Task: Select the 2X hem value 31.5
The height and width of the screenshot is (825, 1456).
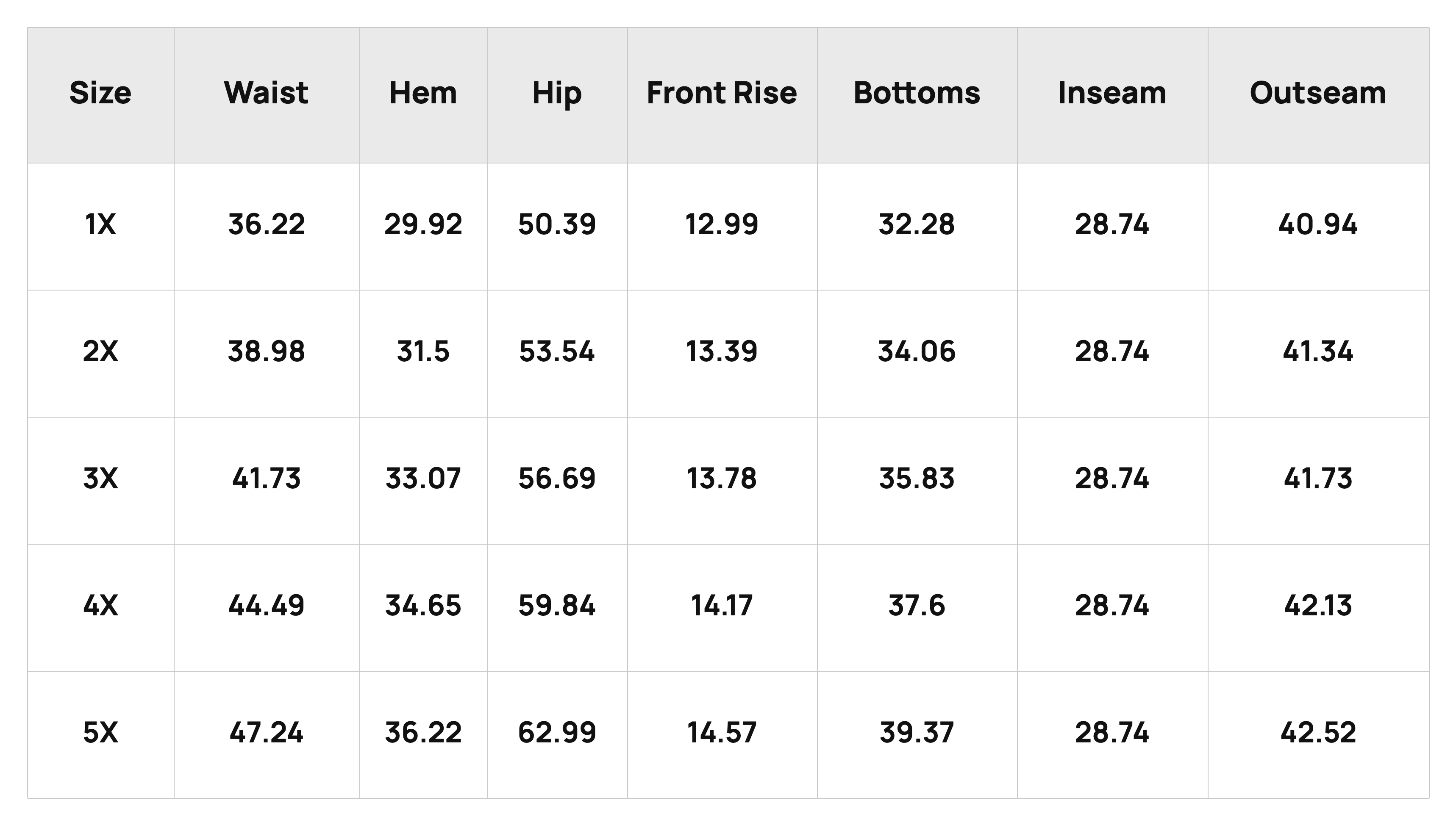Action: pyautogui.click(x=423, y=352)
